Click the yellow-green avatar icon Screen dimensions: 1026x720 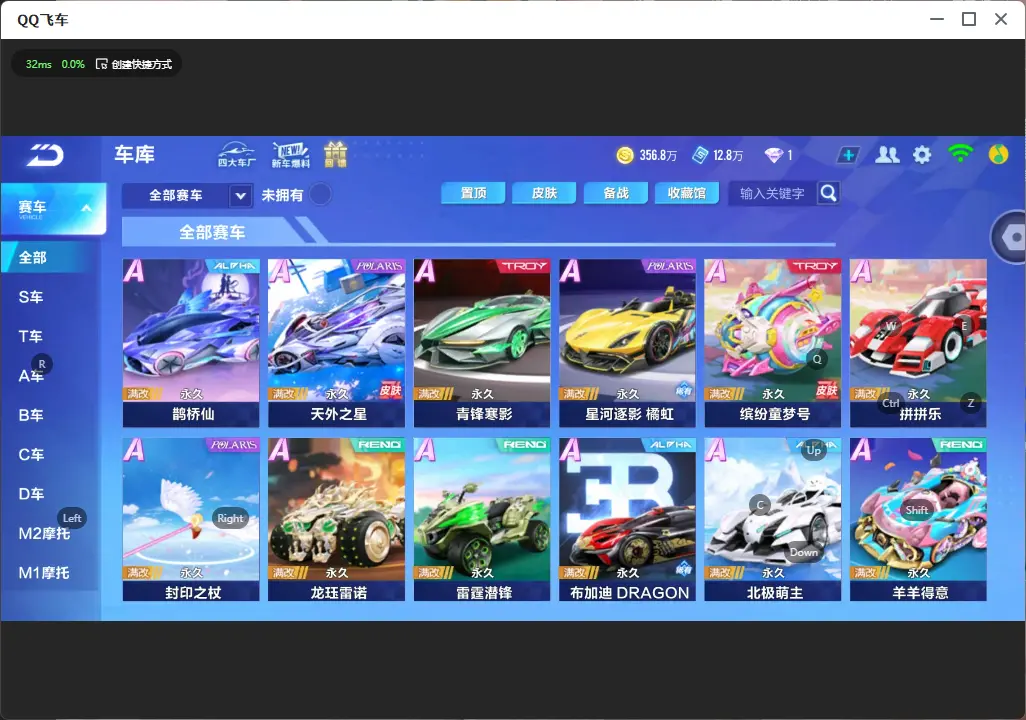click(999, 154)
